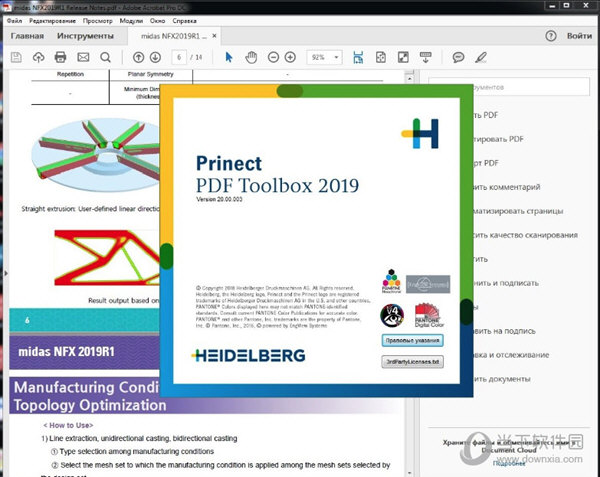The image size is (600, 477).
Task: Open search with magnifier icon
Action: [x=105, y=57]
